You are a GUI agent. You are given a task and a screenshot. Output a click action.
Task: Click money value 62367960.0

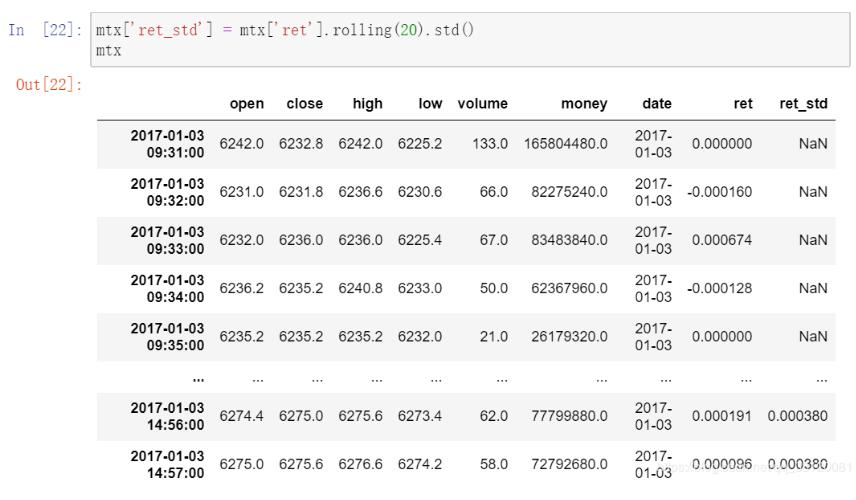tap(569, 288)
